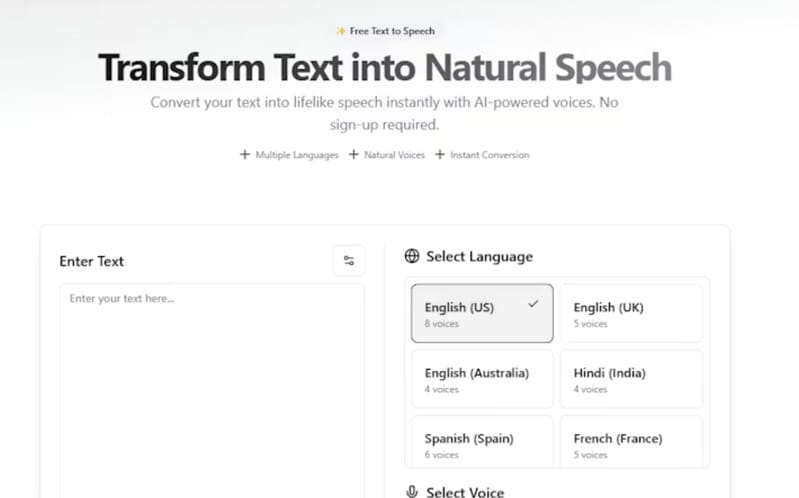Screen dimensions: 799x498
Task: Click the Select Language section heading
Action: (x=479, y=256)
